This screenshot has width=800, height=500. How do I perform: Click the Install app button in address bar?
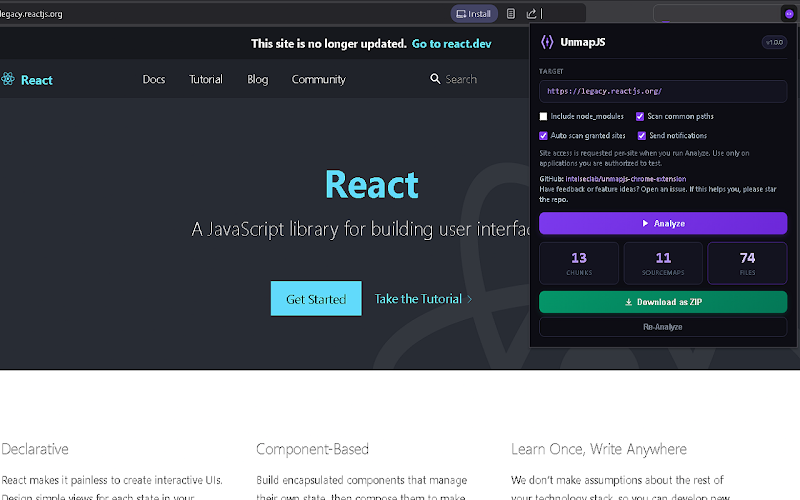pos(474,14)
